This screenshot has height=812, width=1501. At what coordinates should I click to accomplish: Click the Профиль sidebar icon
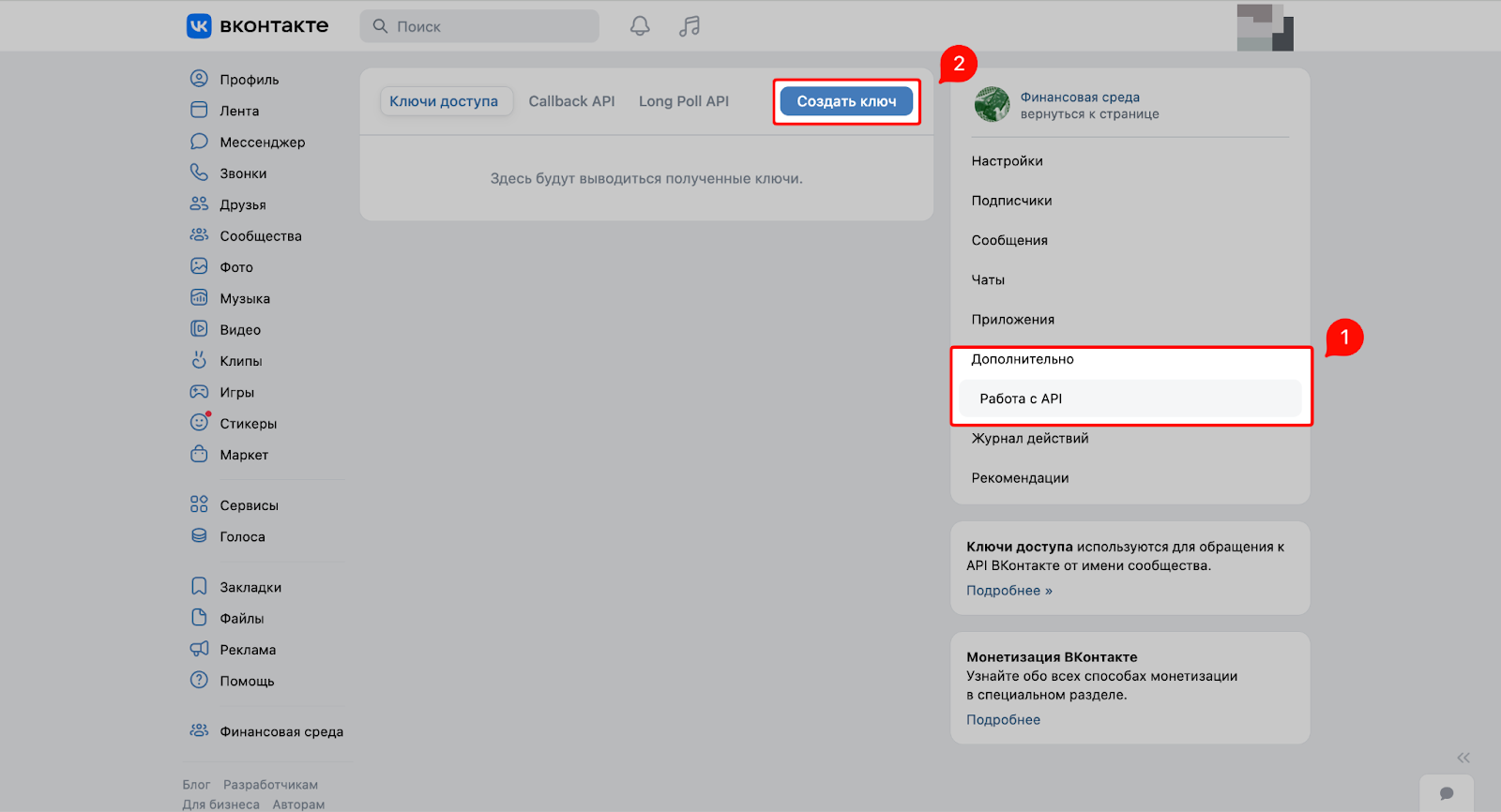(199, 79)
